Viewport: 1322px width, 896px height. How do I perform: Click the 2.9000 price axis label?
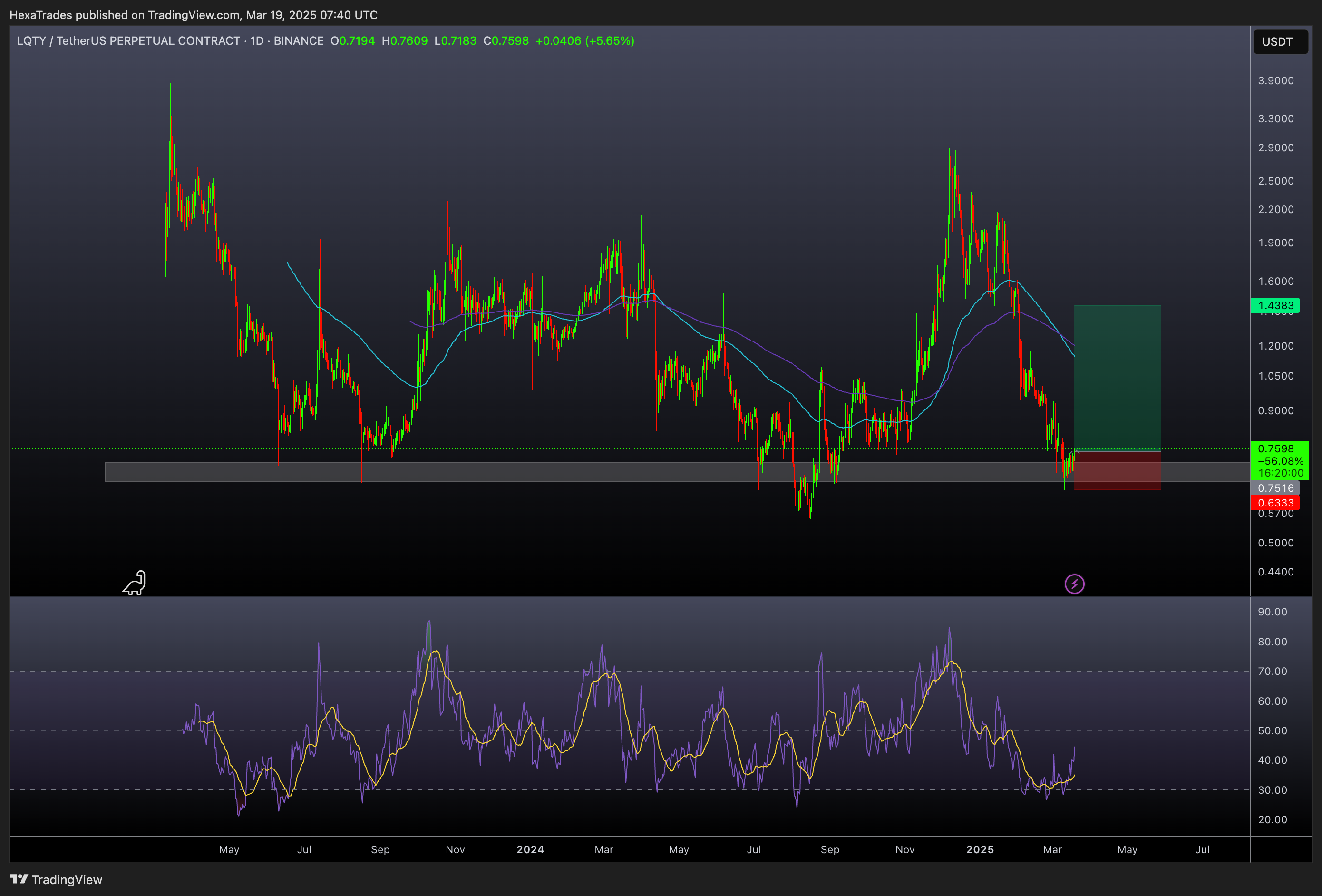click(x=1275, y=147)
